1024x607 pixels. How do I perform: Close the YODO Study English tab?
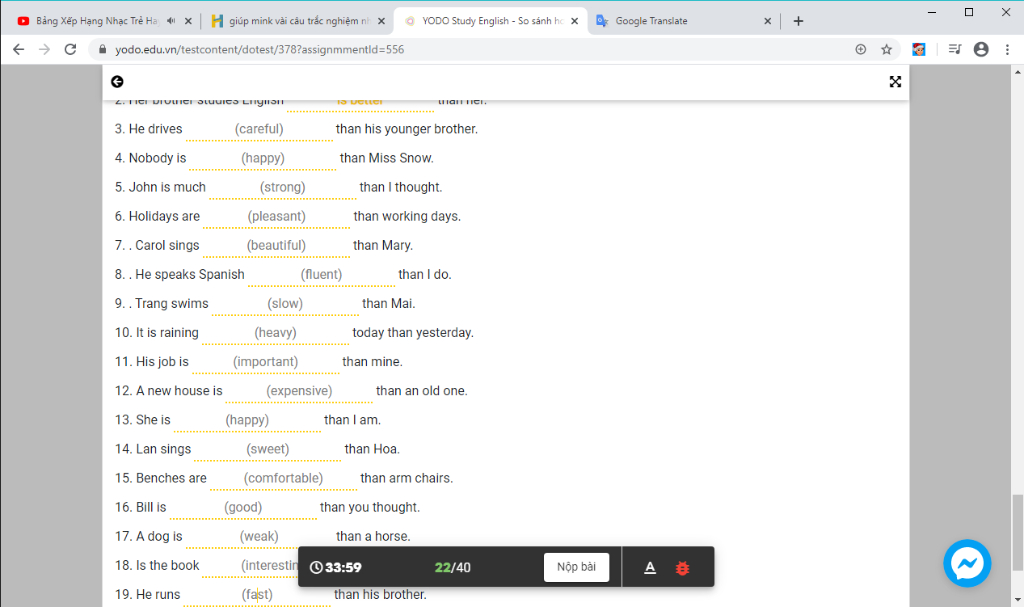tap(575, 21)
